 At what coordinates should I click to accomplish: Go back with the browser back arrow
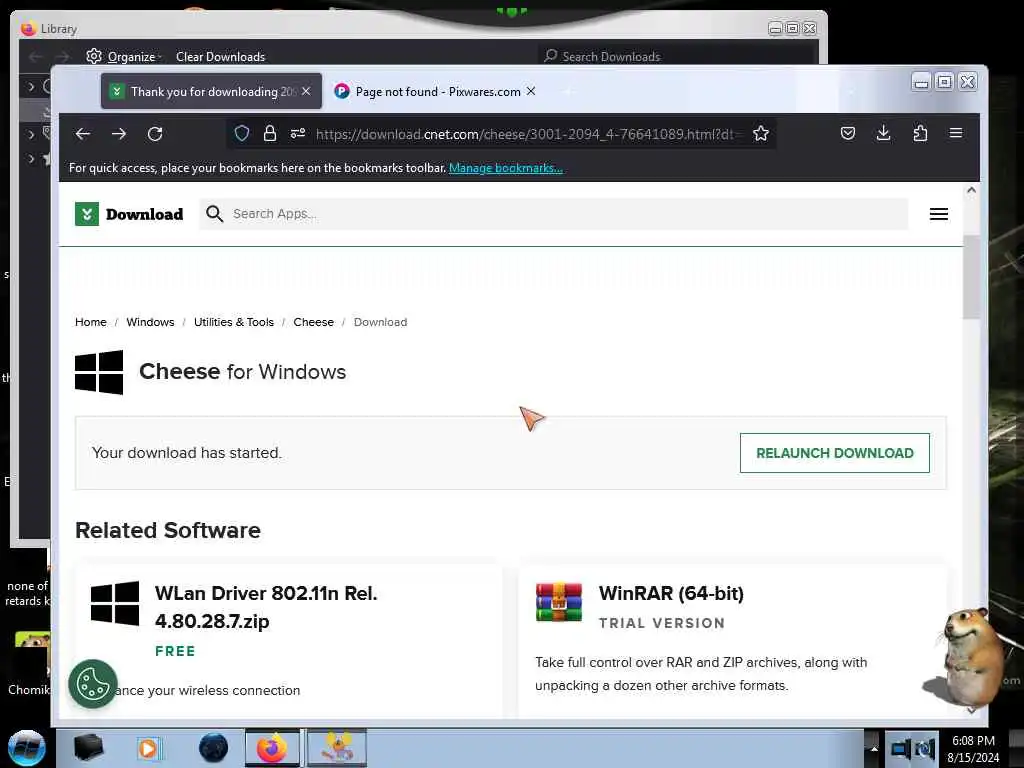click(x=83, y=134)
